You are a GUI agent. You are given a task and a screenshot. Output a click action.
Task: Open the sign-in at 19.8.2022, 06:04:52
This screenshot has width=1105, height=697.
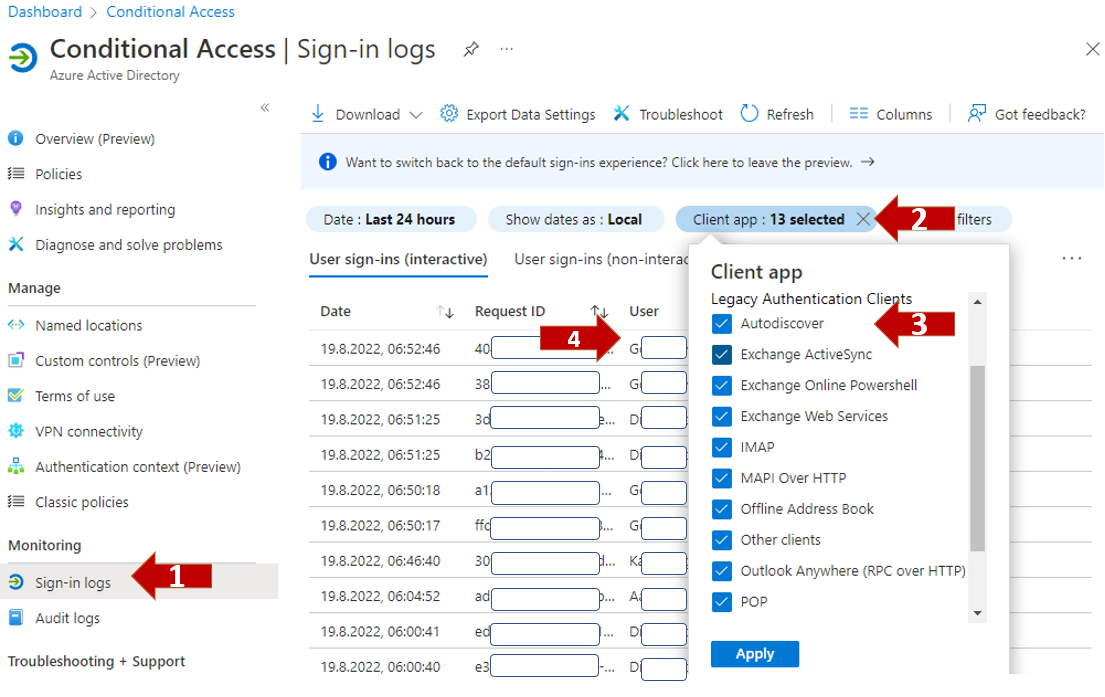click(x=381, y=596)
